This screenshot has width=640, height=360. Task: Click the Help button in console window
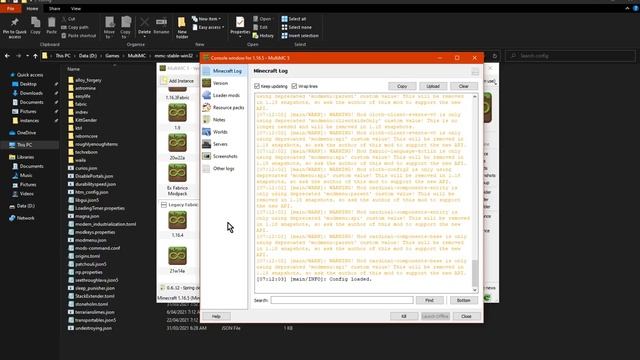pyautogui.click(x=216, y=316)
